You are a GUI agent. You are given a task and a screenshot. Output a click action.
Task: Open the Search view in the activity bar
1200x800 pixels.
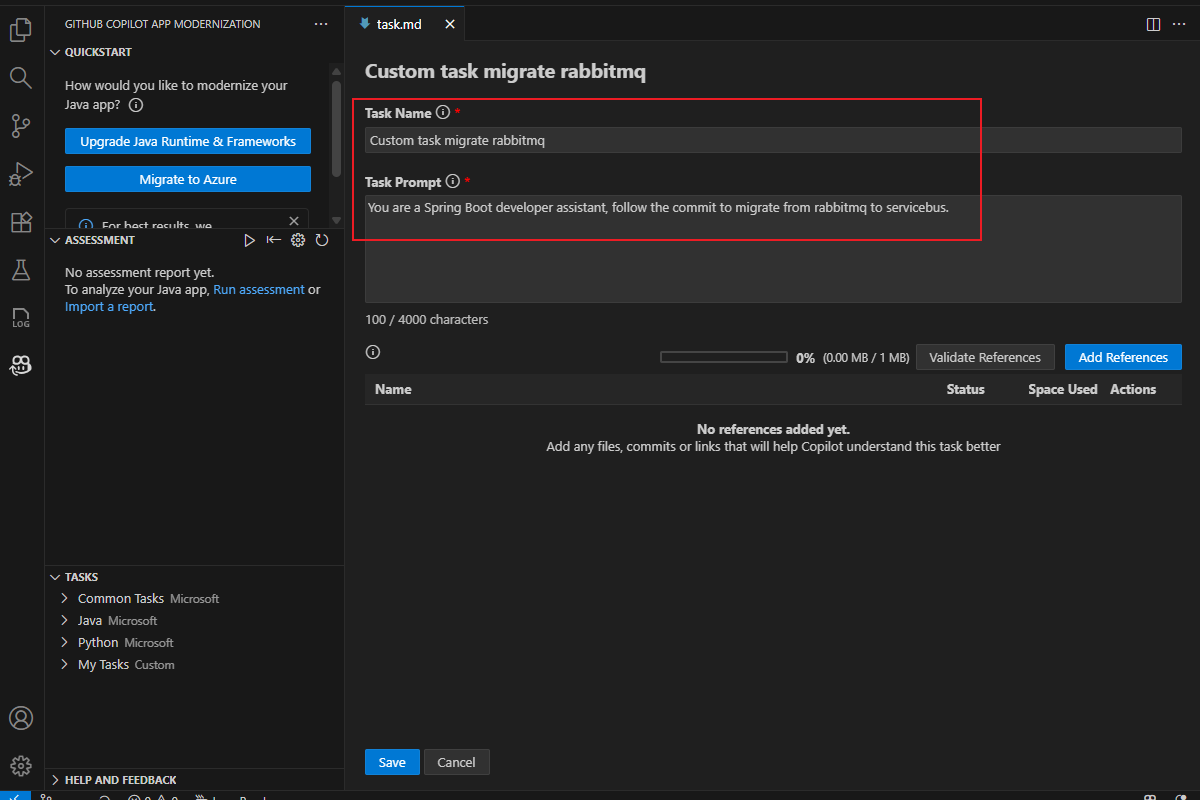pos(20,77)
